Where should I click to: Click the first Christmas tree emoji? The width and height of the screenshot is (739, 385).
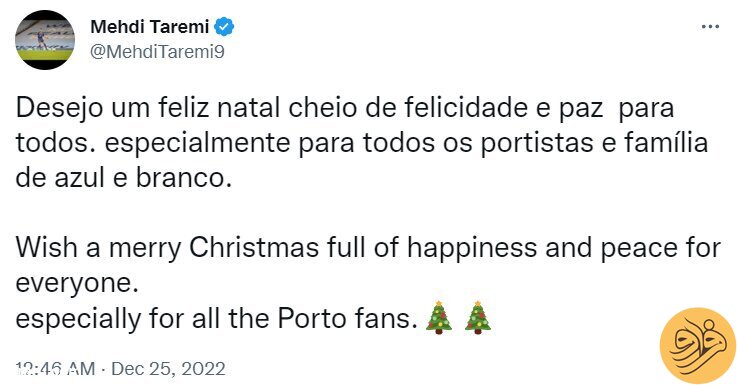click(439, 318)
